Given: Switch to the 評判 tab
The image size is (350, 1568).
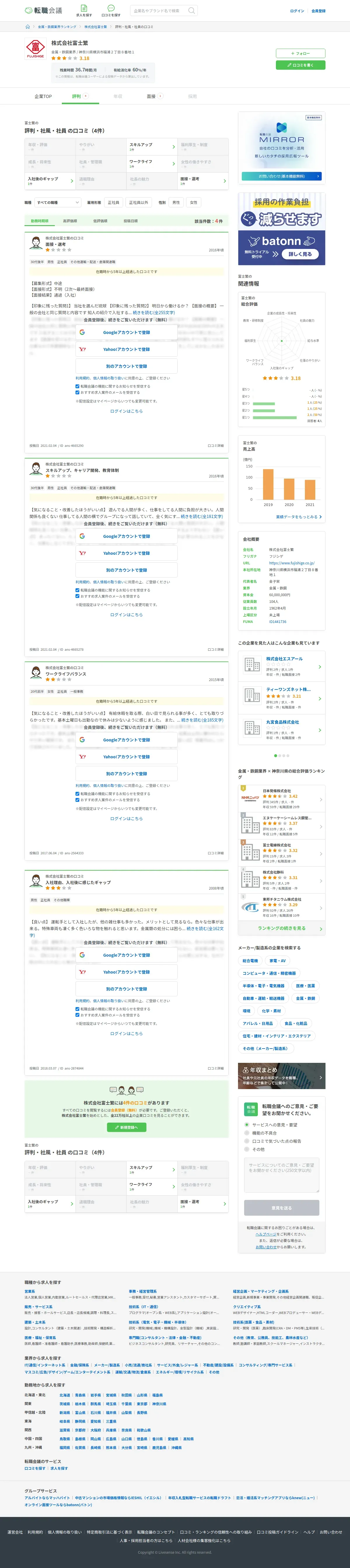Looking at the screenshot, I should [x=80, y=96].
